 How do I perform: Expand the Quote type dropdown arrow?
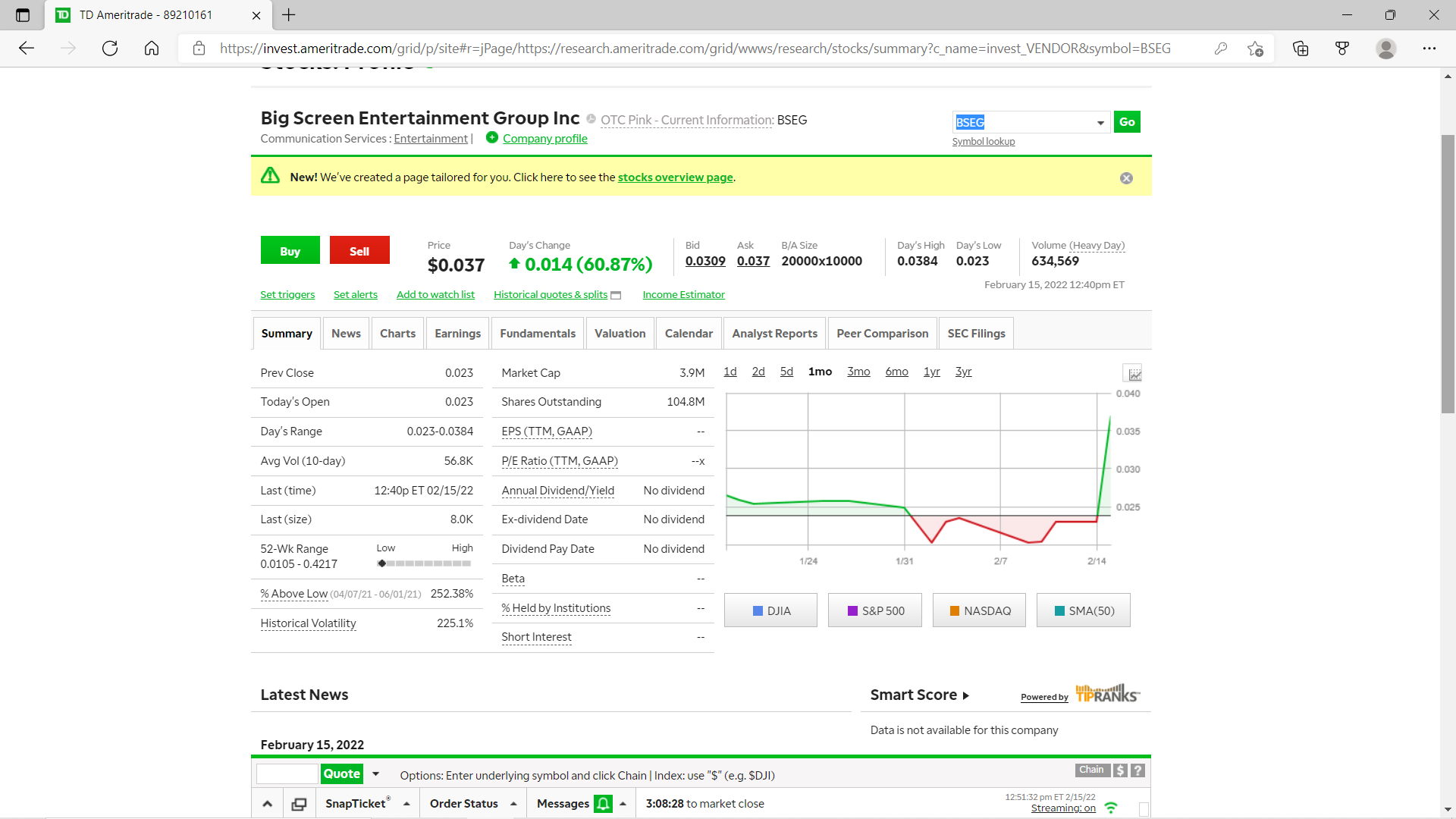coord(375,774)
